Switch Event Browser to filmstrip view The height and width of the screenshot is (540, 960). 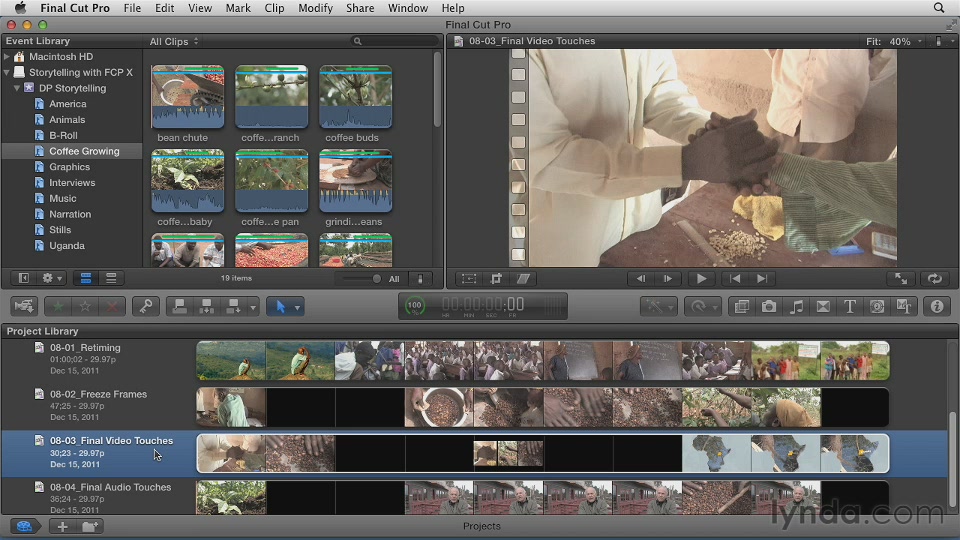[86, 278]
